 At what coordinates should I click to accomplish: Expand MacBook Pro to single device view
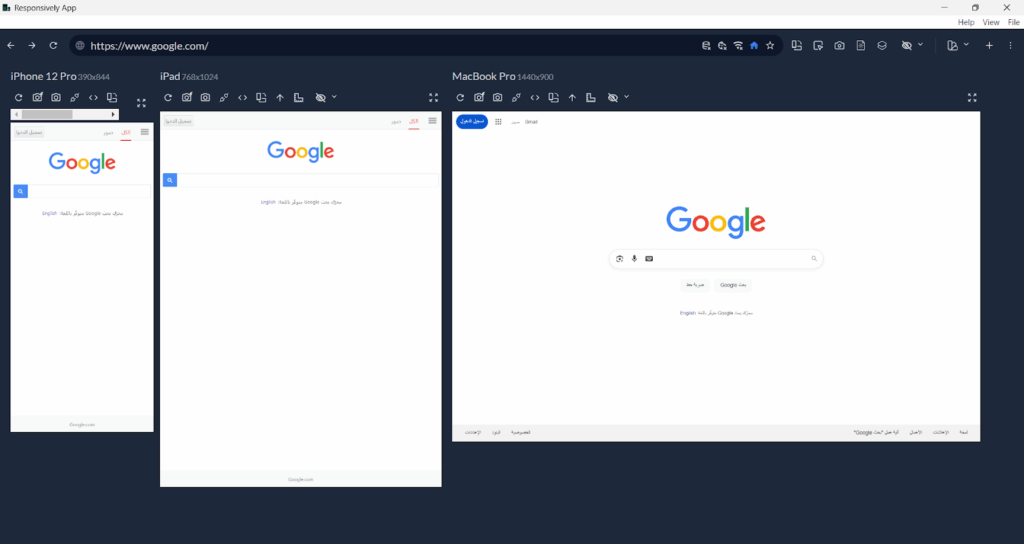point(972,97)
